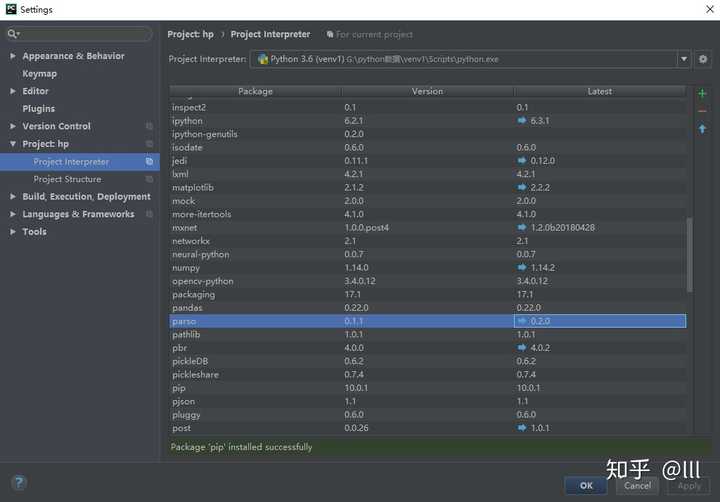The image size is (720, 502).
Task: Select the numpy package row
Action: click(x=428, y=268)
